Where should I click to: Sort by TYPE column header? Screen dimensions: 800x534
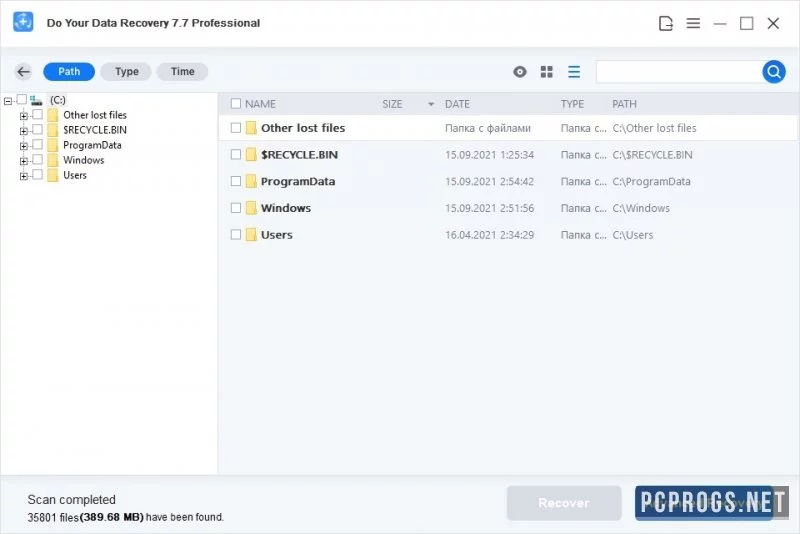pos(572,104)
